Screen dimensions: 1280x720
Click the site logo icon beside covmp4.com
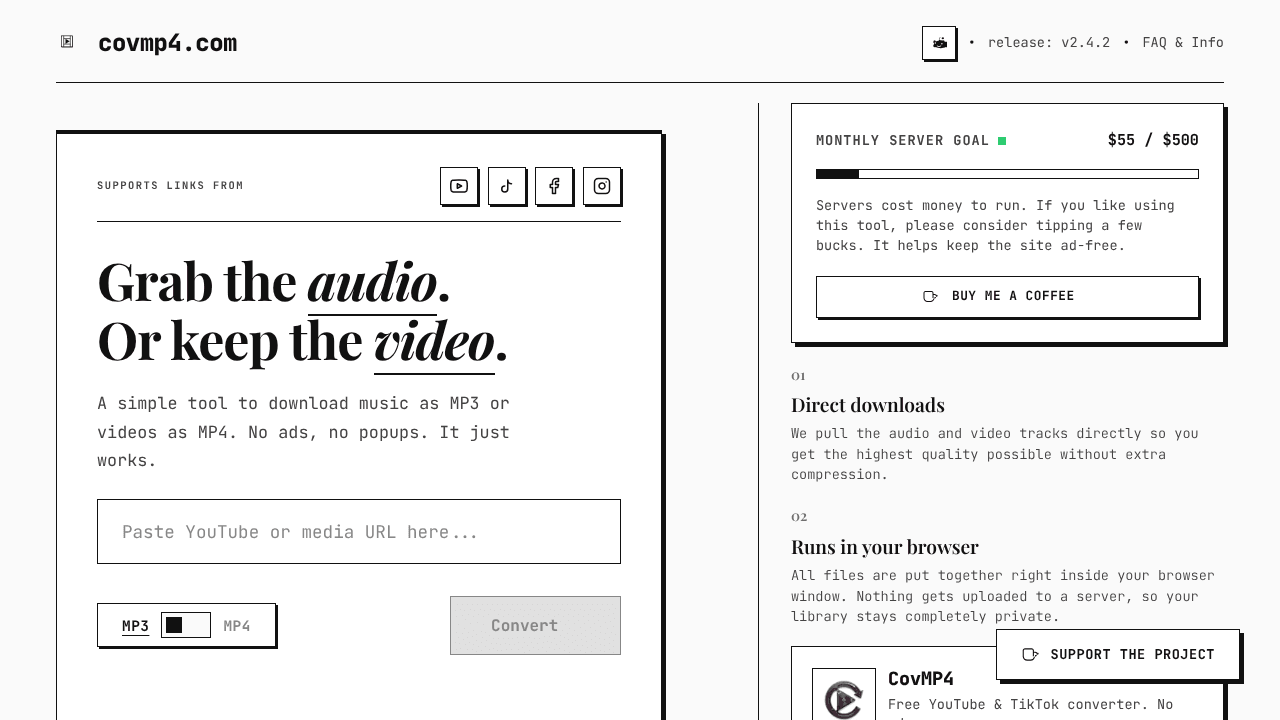[x=67, y=42]
